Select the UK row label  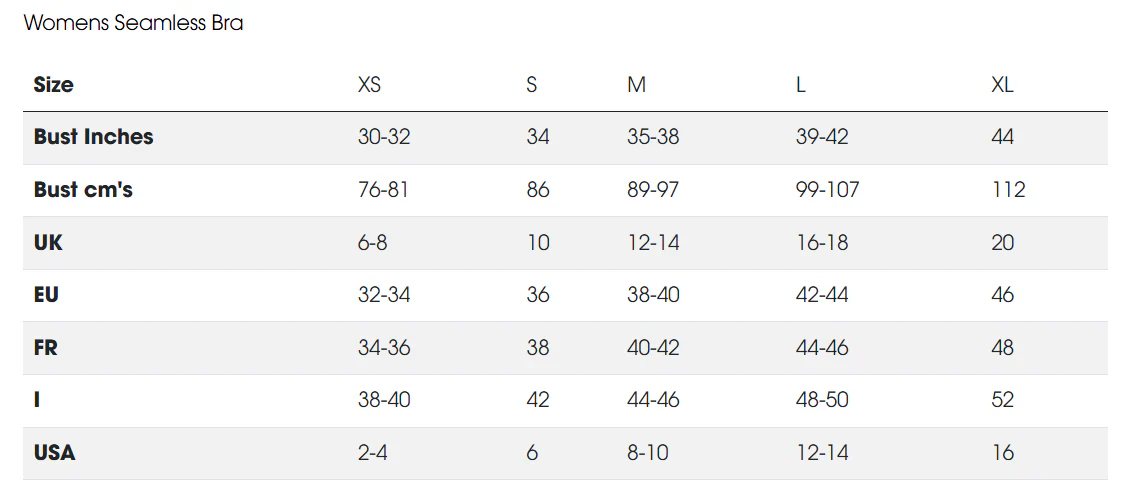48,242
